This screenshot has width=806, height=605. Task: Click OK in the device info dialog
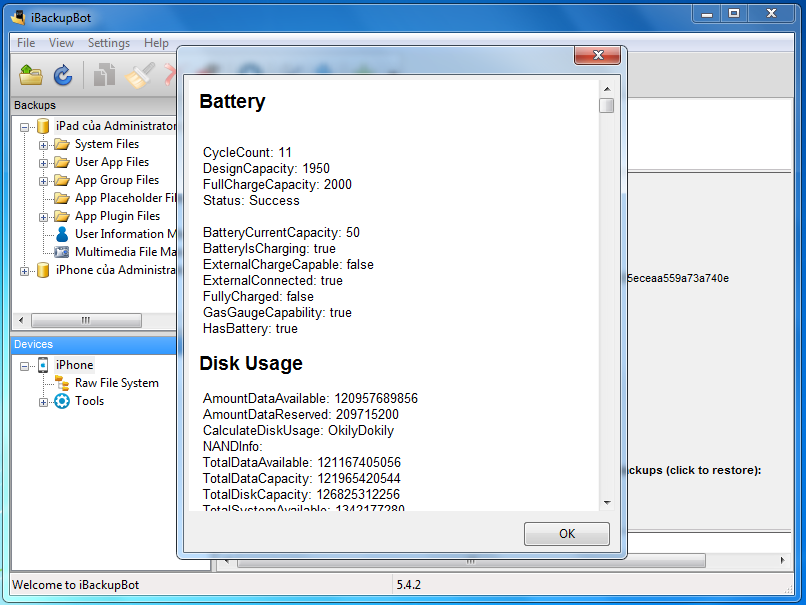tap(566, 534)
